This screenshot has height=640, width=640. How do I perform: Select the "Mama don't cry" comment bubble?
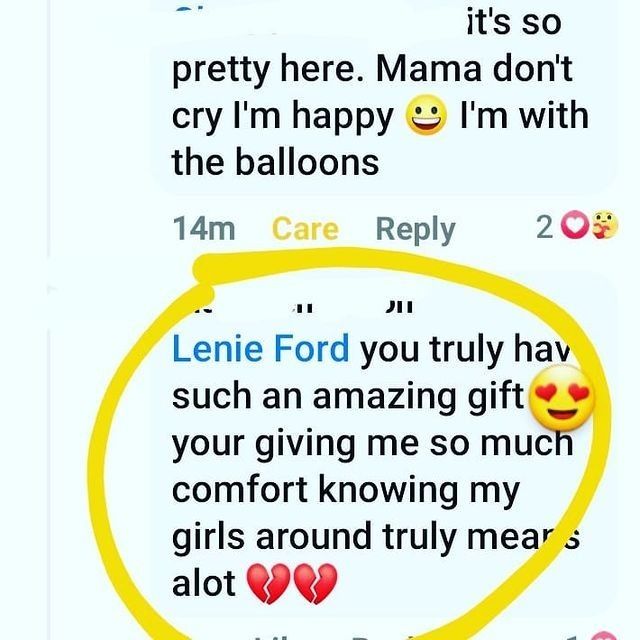coord(384,98)
